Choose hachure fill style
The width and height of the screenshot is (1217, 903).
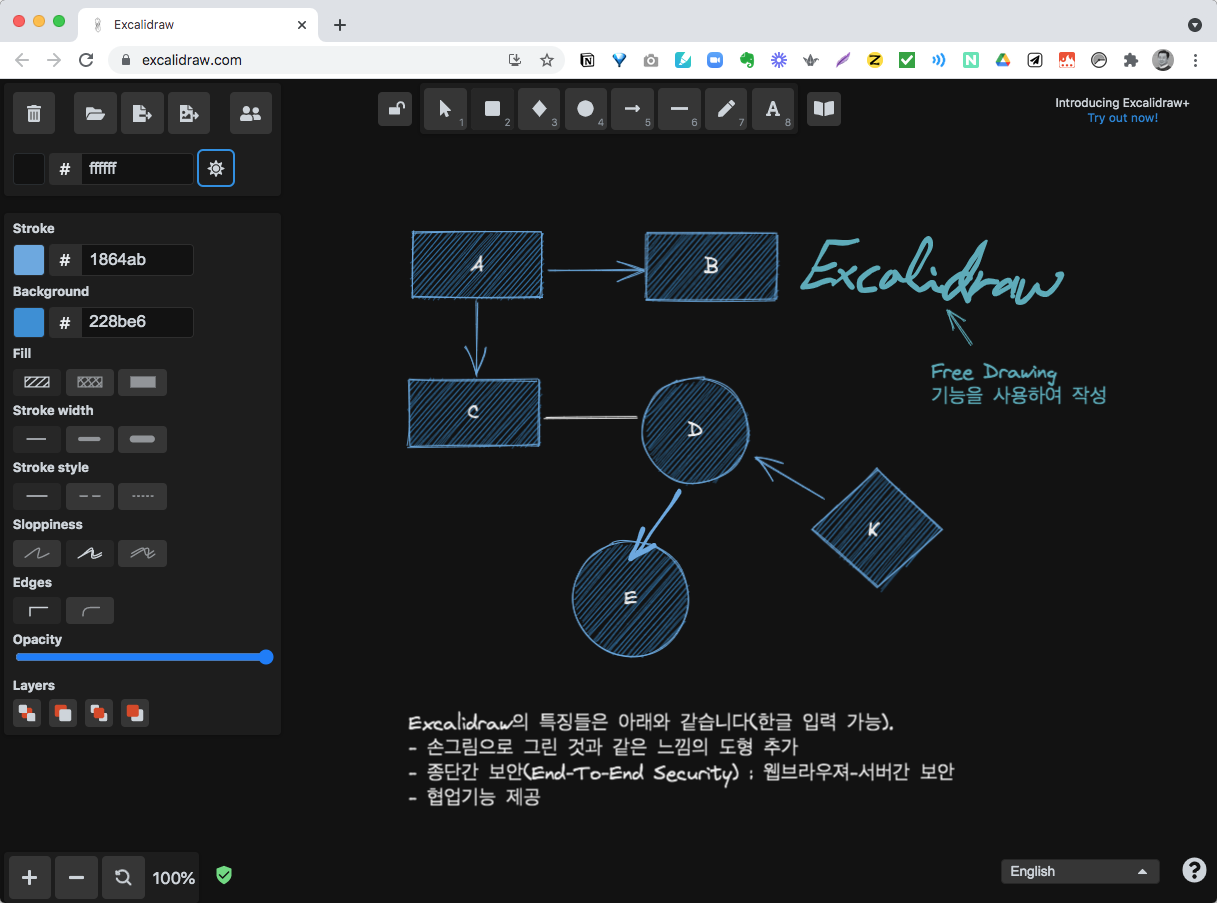[37, 382]
